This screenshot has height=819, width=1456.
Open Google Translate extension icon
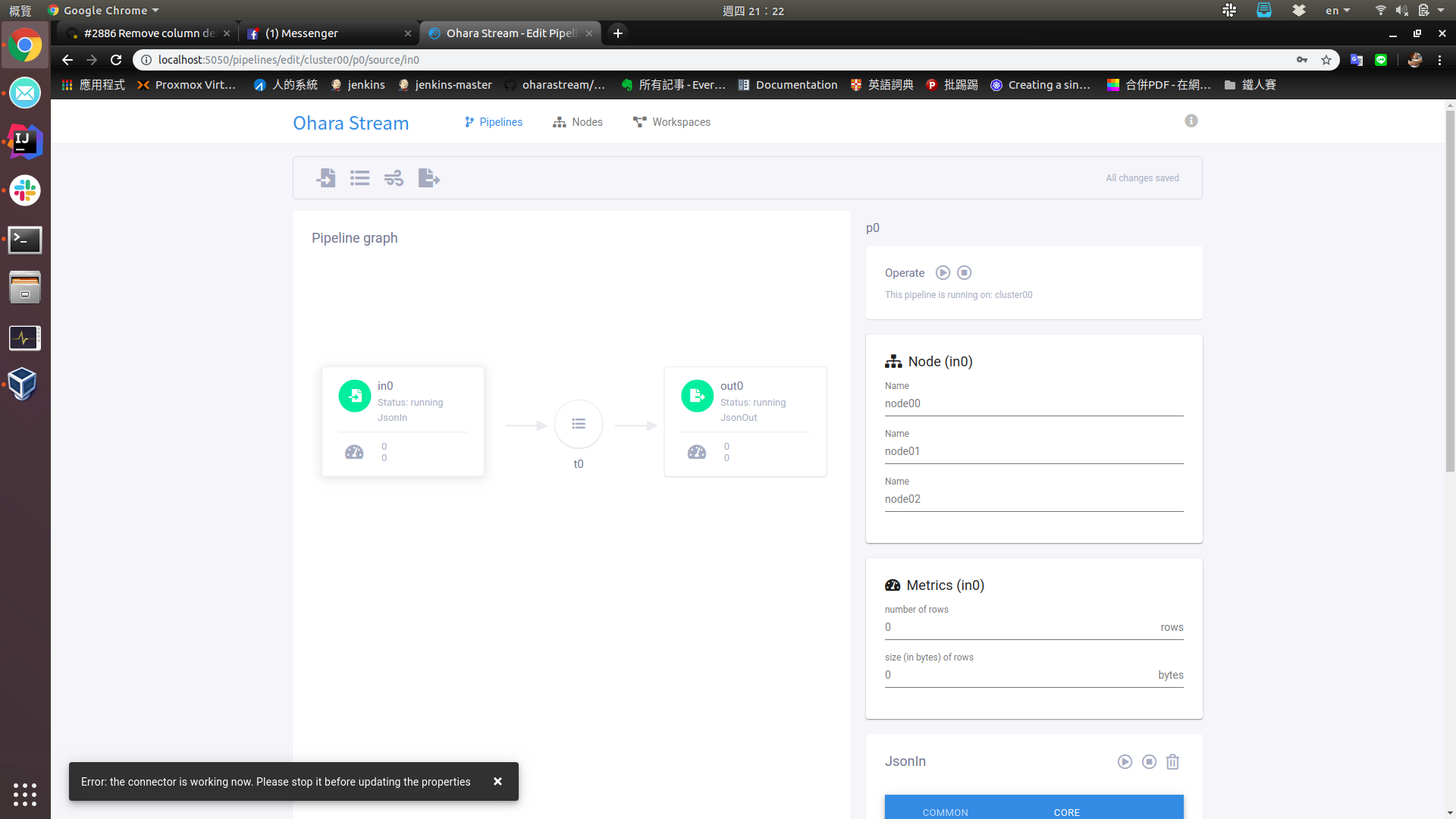(x=1357, y=60)
